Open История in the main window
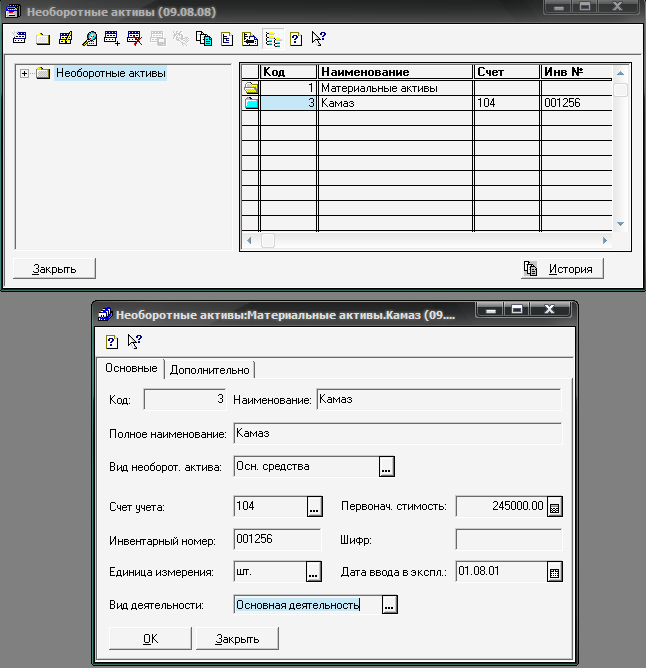 tap(562, 269)
